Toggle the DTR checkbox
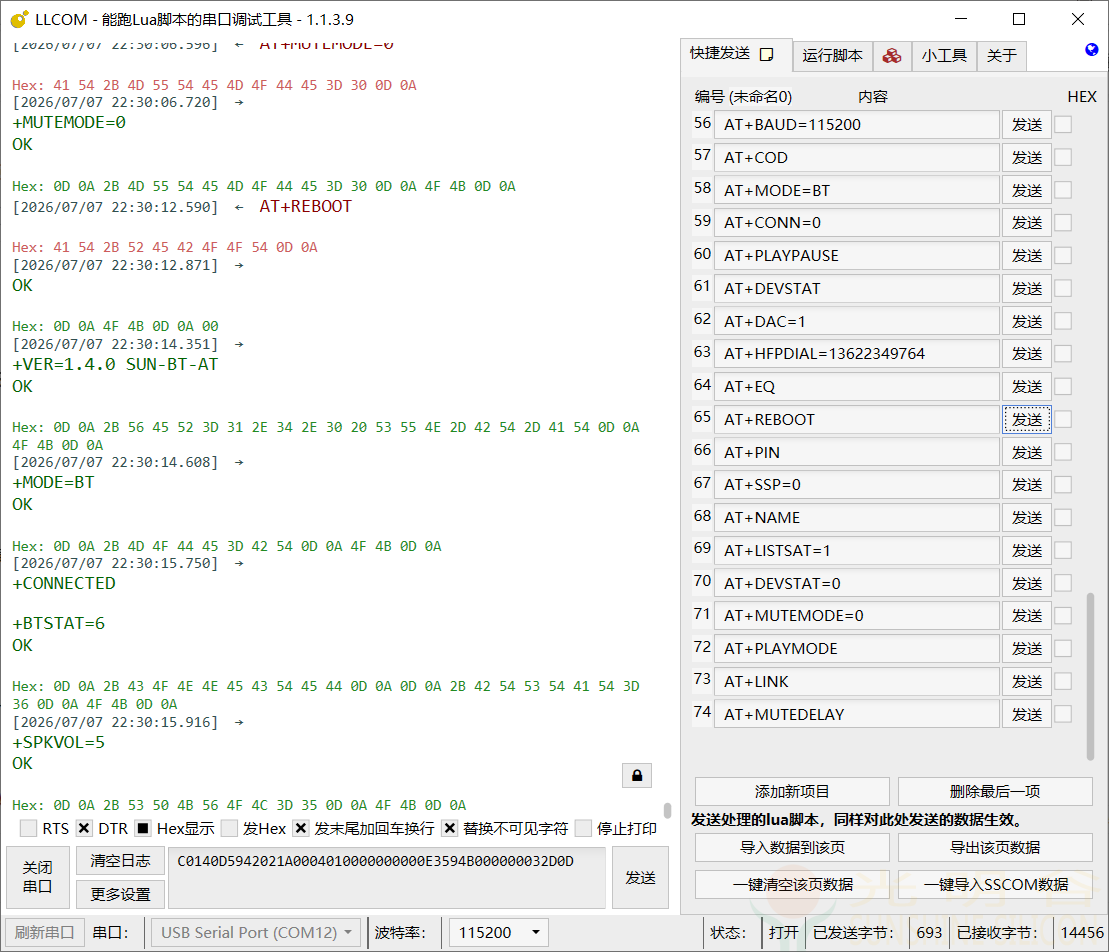 click(x=84, y=828)
